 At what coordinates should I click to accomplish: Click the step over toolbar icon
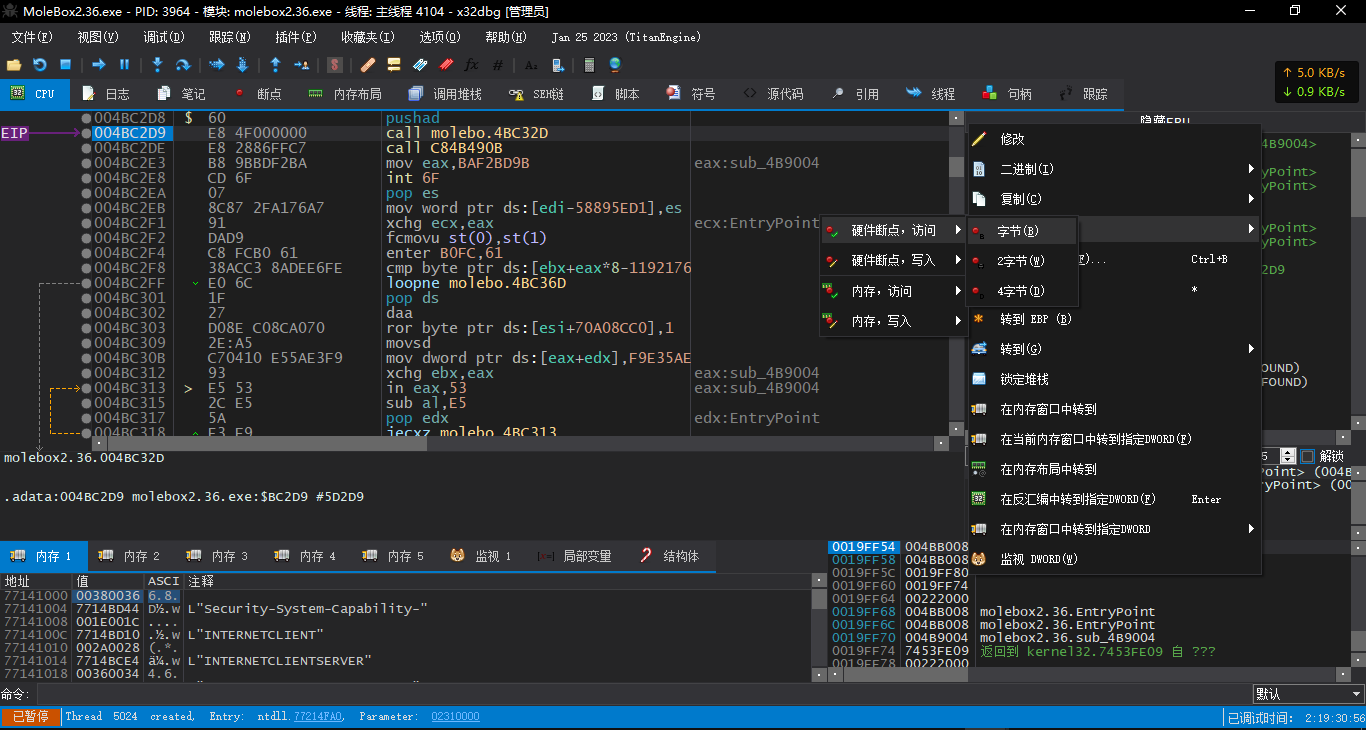(183, 65)
